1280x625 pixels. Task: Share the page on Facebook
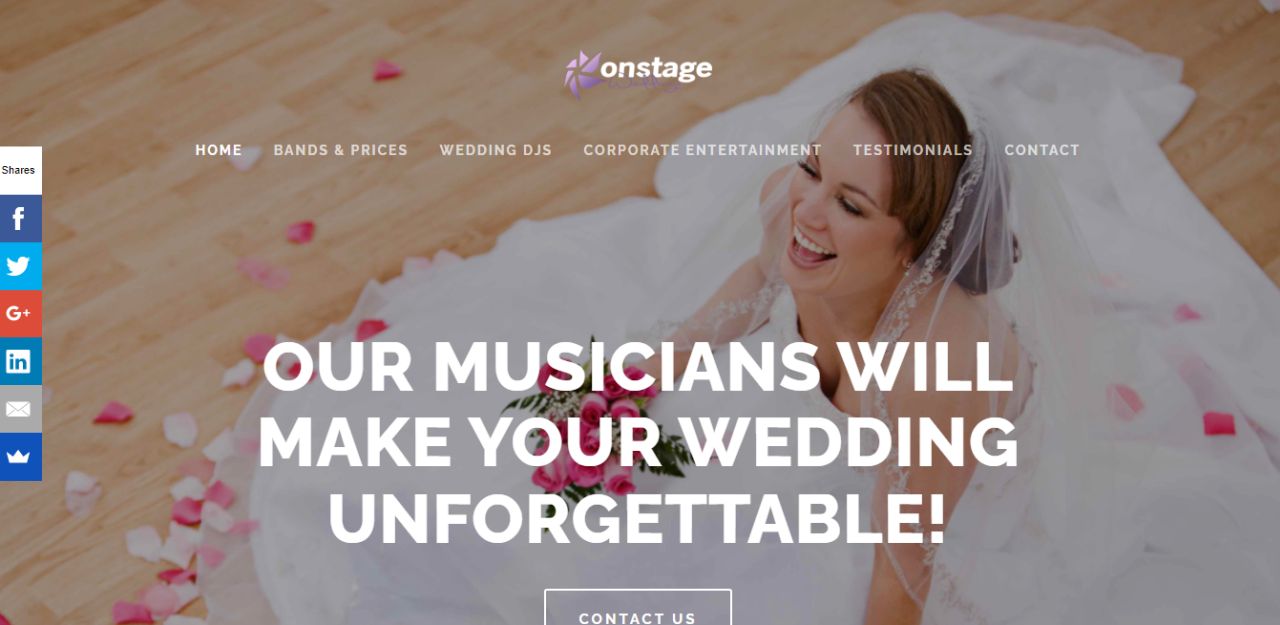[x=20, y=218]
